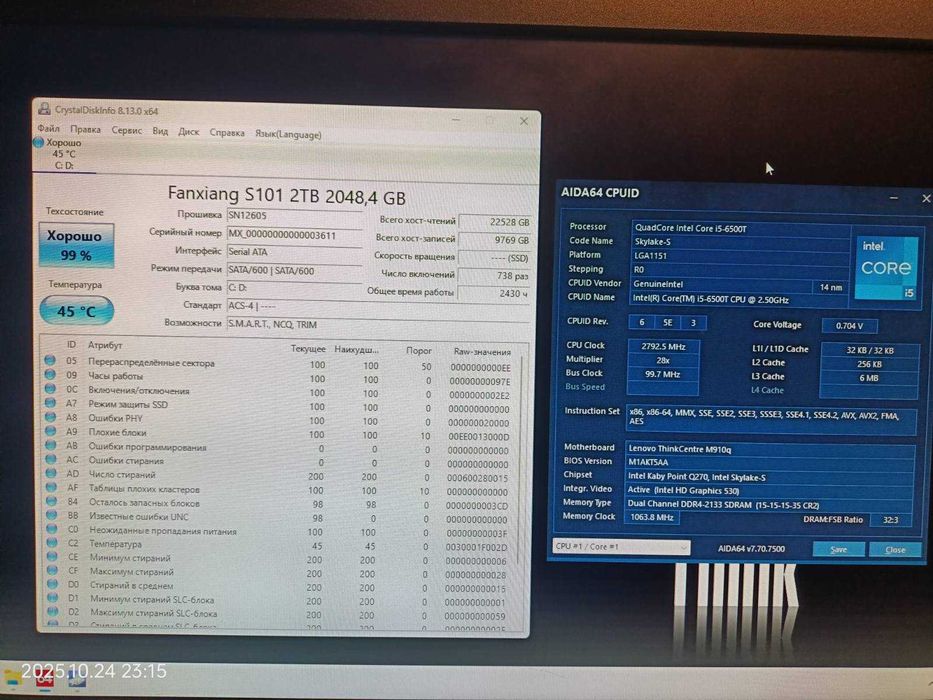Click the DRAM:FSB Ratio value 32:3
933x700 pixels.
(890, 520)
